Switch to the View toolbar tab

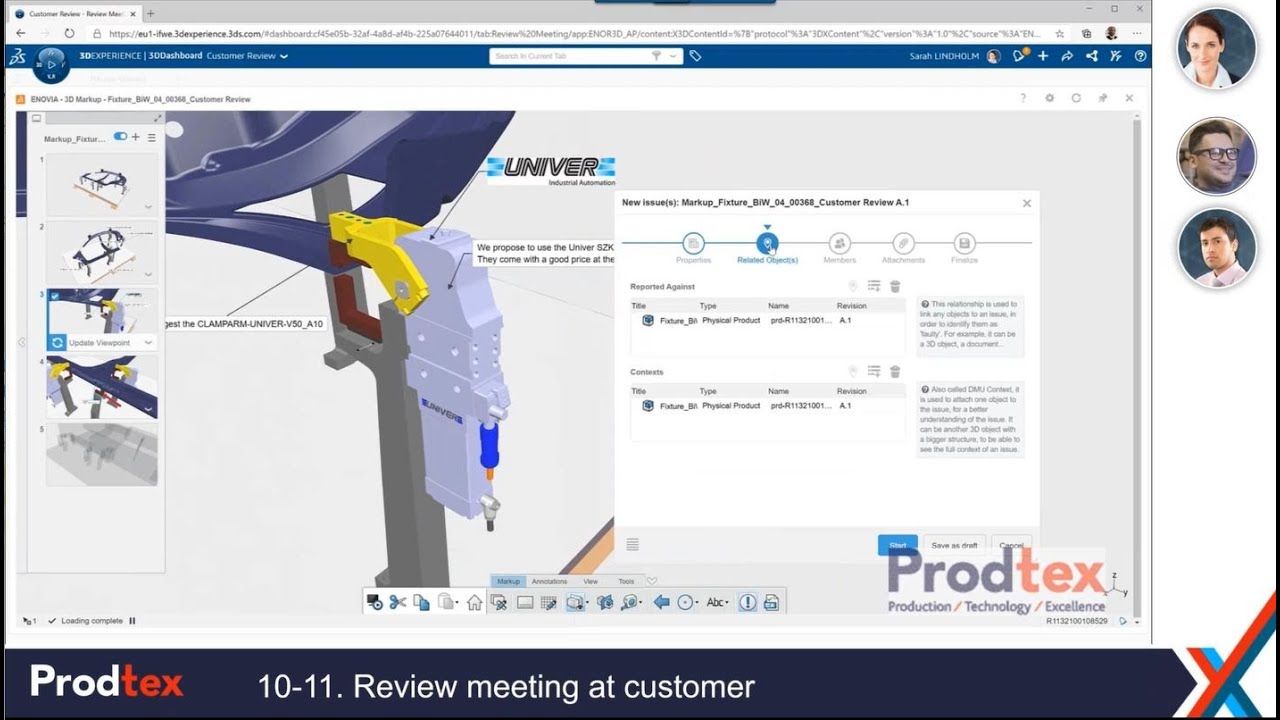coord(590,581)
